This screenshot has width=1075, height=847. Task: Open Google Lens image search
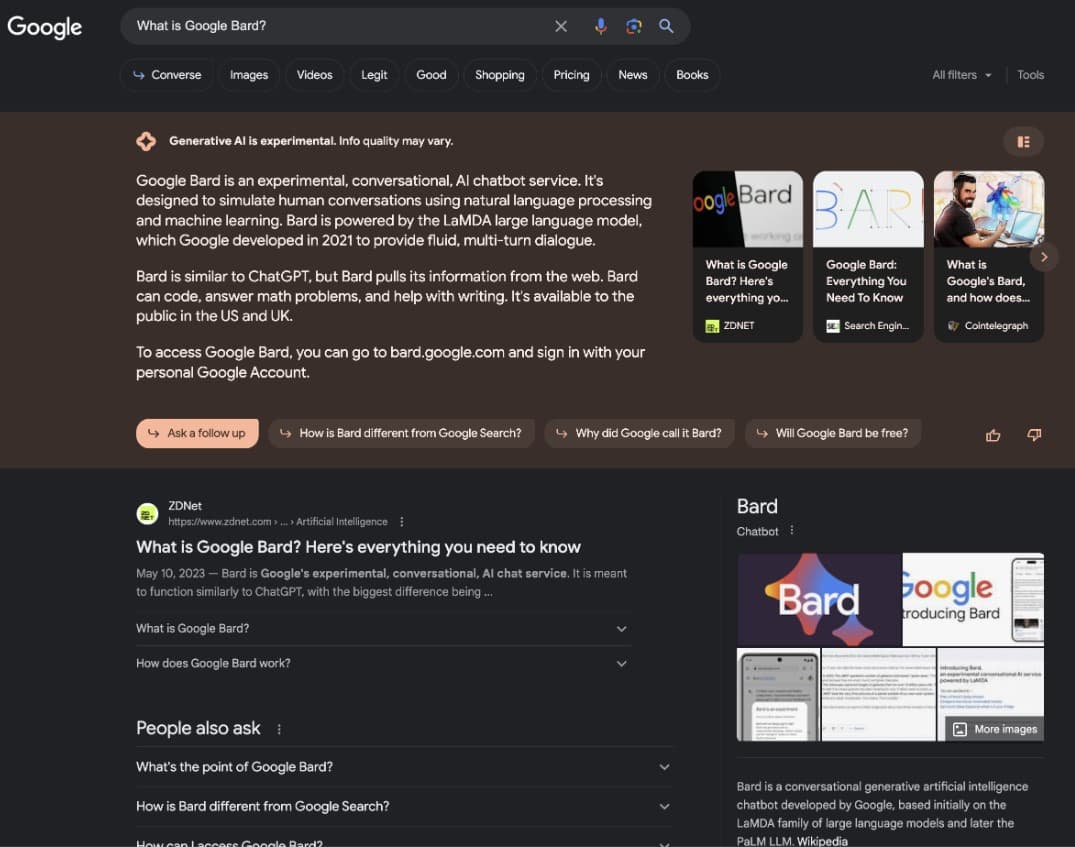pos(633,26)
